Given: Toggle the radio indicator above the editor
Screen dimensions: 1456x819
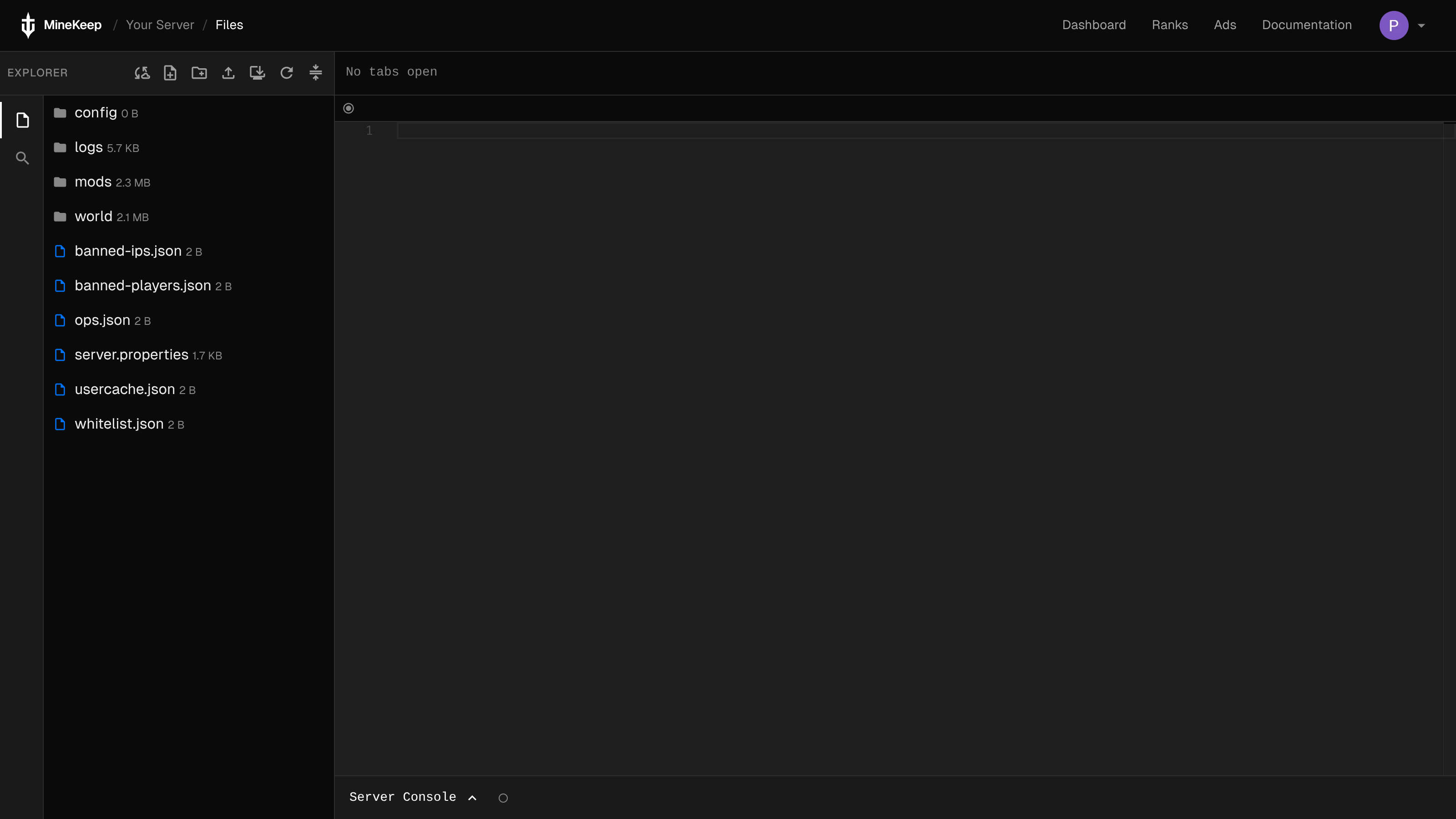Looking at the screenshot, I should (x=349, y=109).
